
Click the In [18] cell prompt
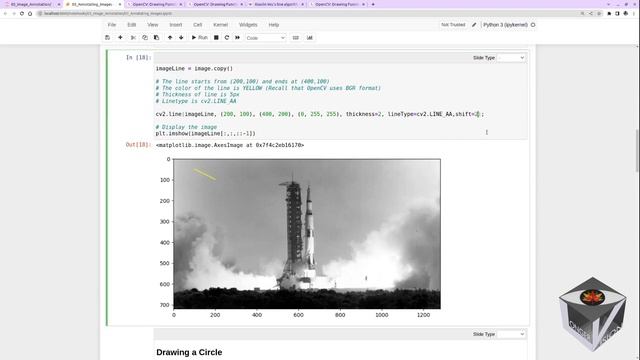(x=138, y=58)
